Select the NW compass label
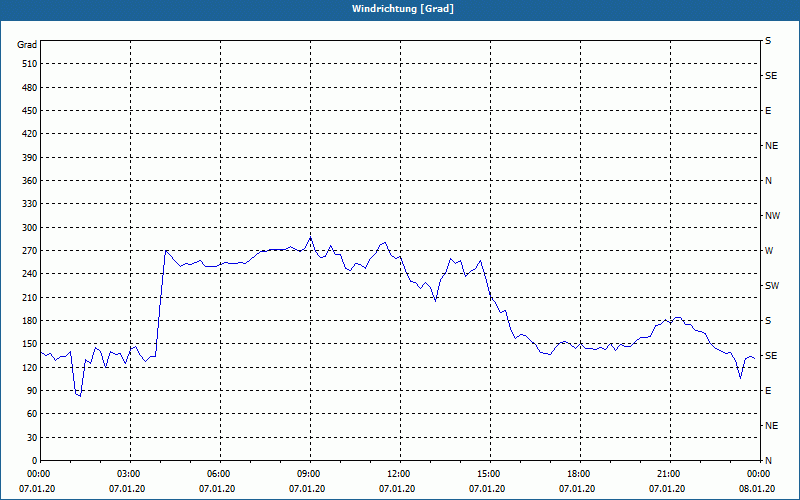Image resolution: width=800 pixels, height=500 pixels. [x=772, y=216]
